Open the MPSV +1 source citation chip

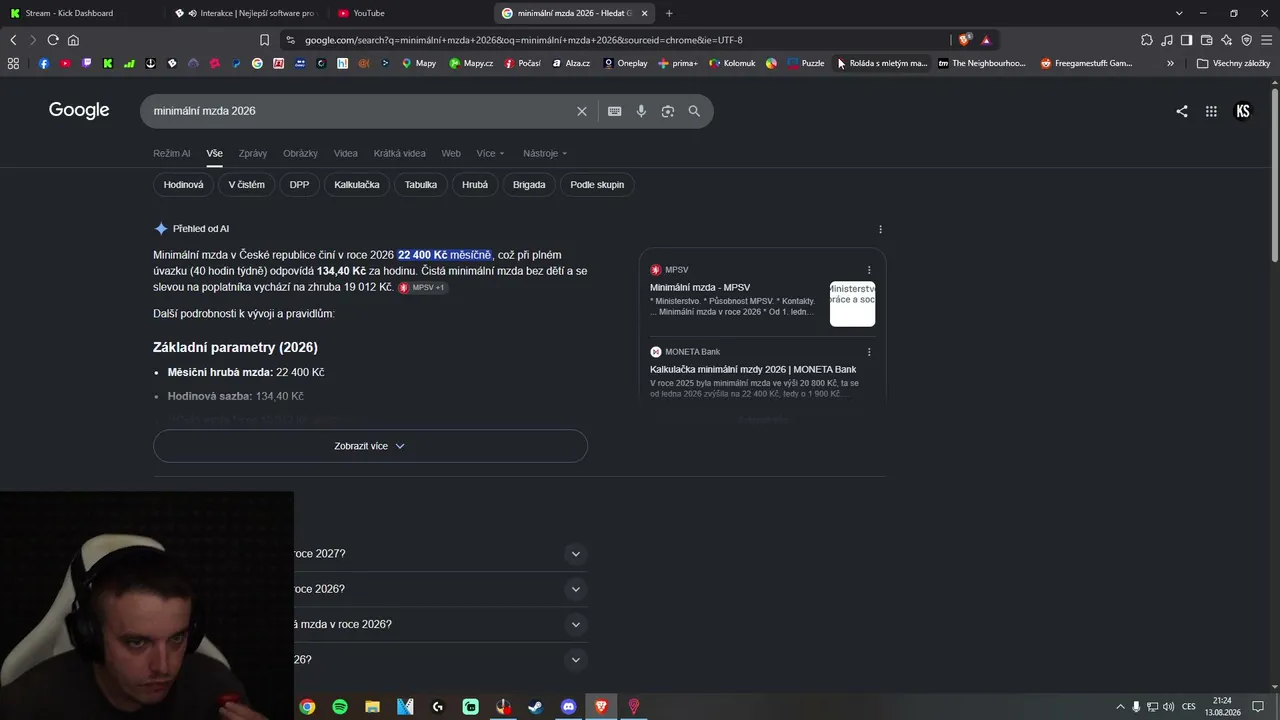pos(422,288)
